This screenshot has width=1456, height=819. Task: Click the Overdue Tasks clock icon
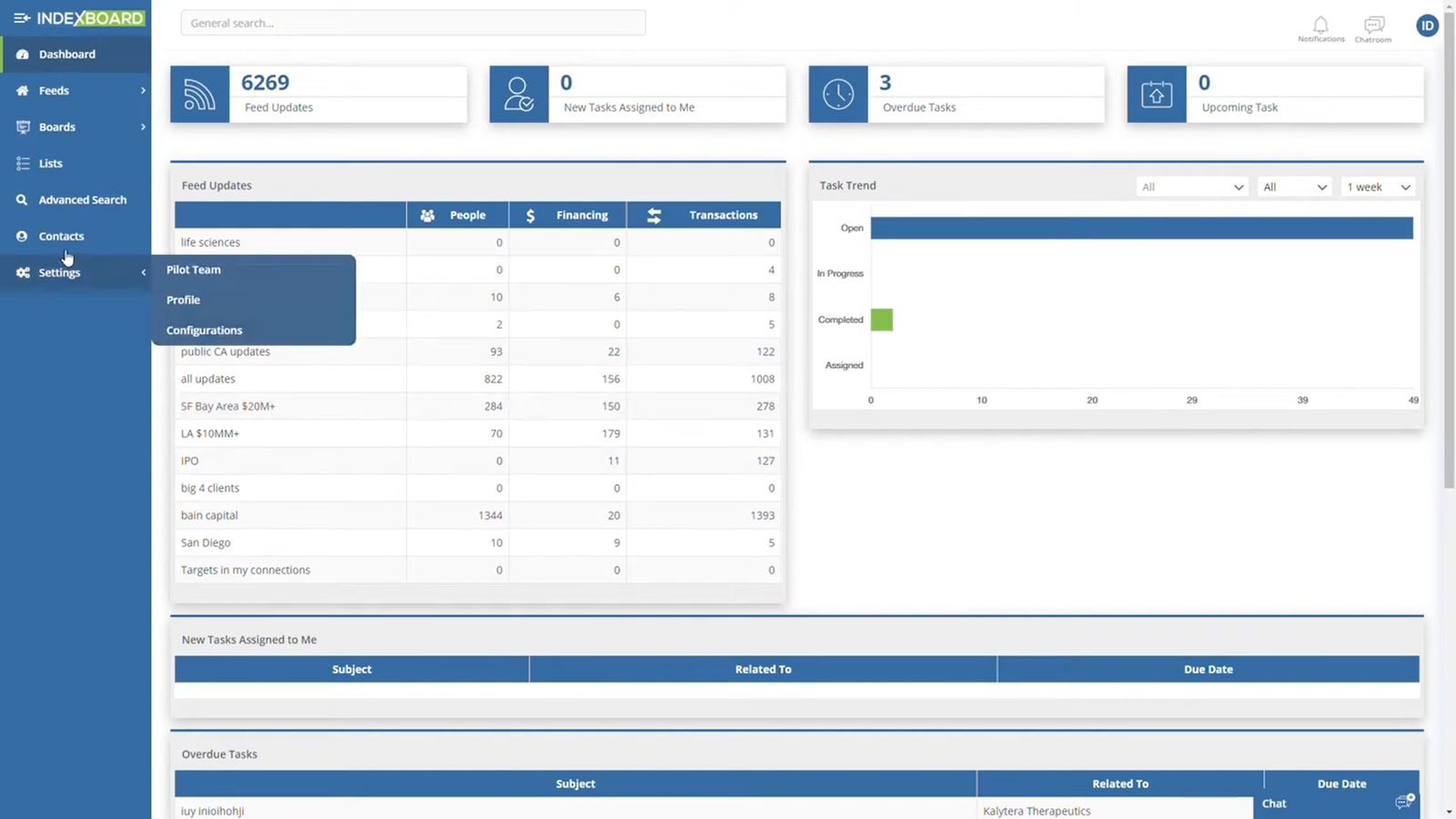[838, 95]
